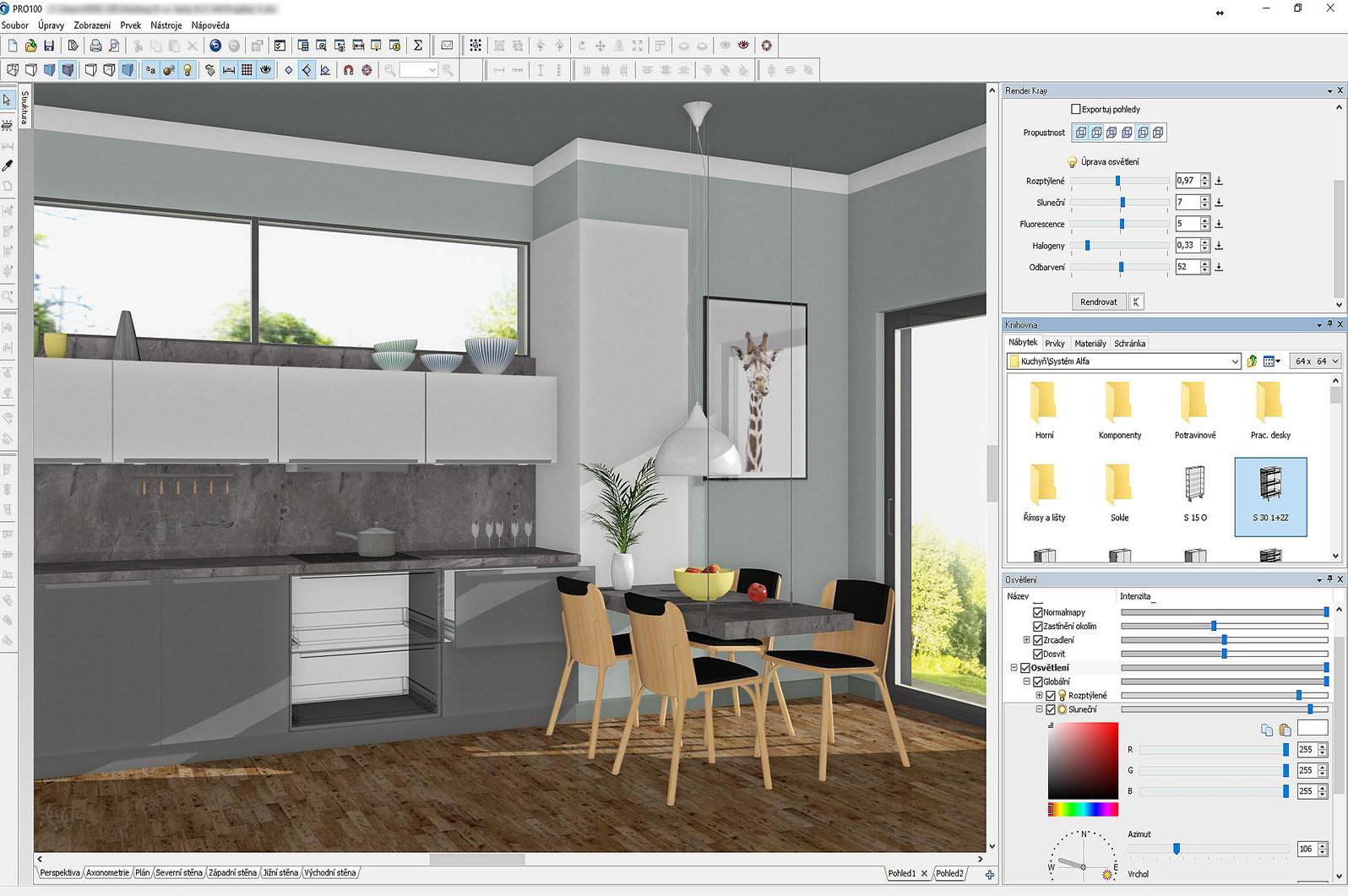Viewport: 1348px width, 896px height.
Task: Switch to the Materiály library tab
Action: pyautogui.click(x=1090, y=344)
